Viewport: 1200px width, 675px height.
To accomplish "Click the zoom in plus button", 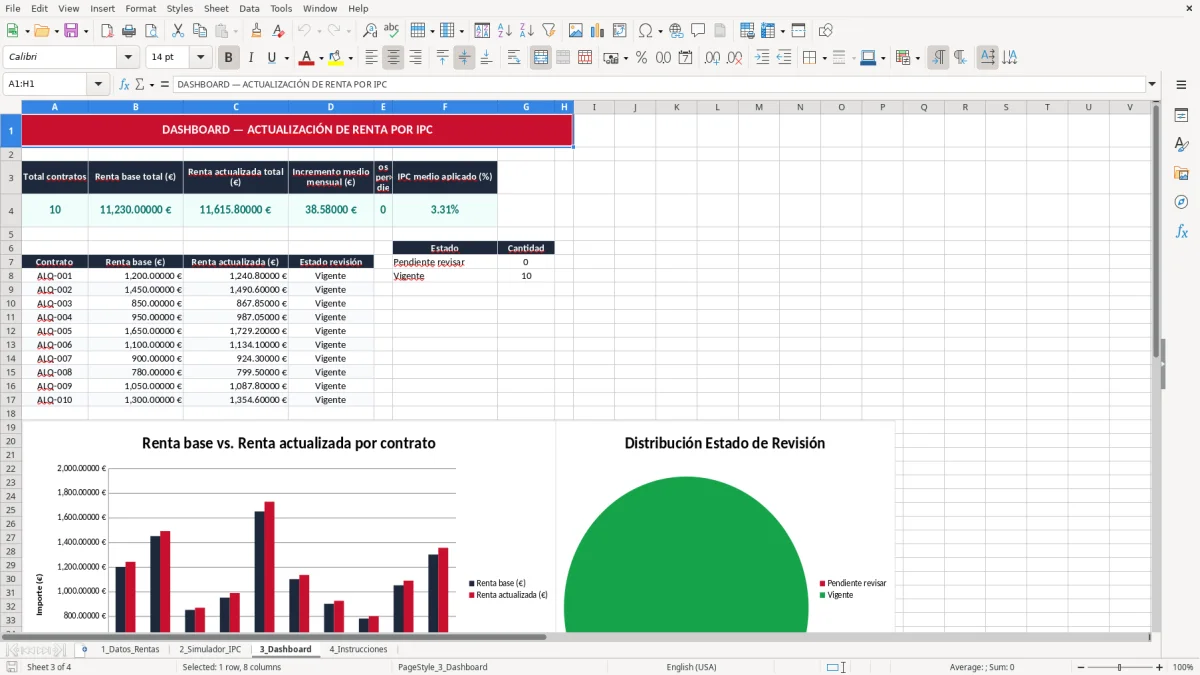I will coord(1159,667).
